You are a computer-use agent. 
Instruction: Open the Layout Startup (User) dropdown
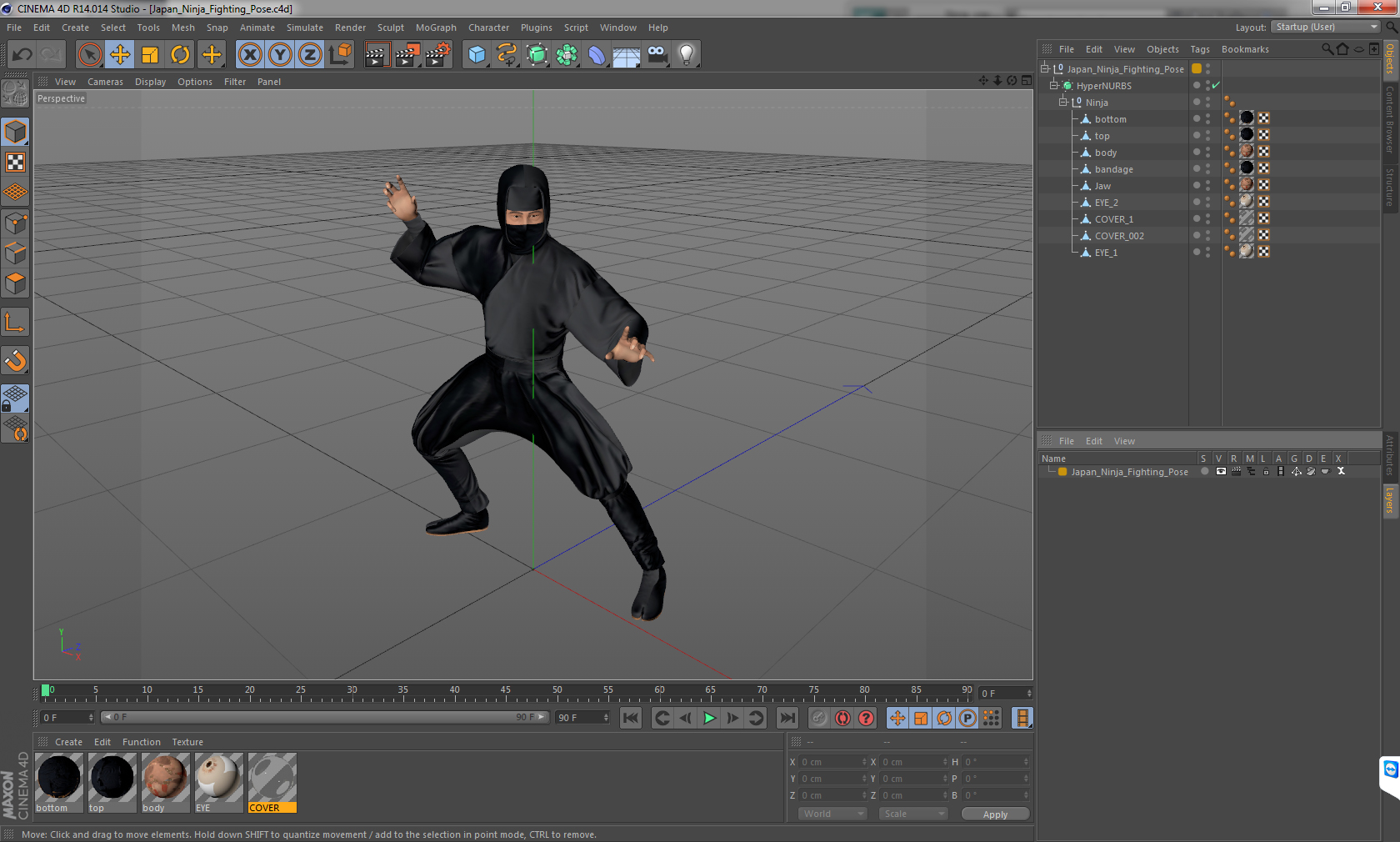tap(1326, 27)
